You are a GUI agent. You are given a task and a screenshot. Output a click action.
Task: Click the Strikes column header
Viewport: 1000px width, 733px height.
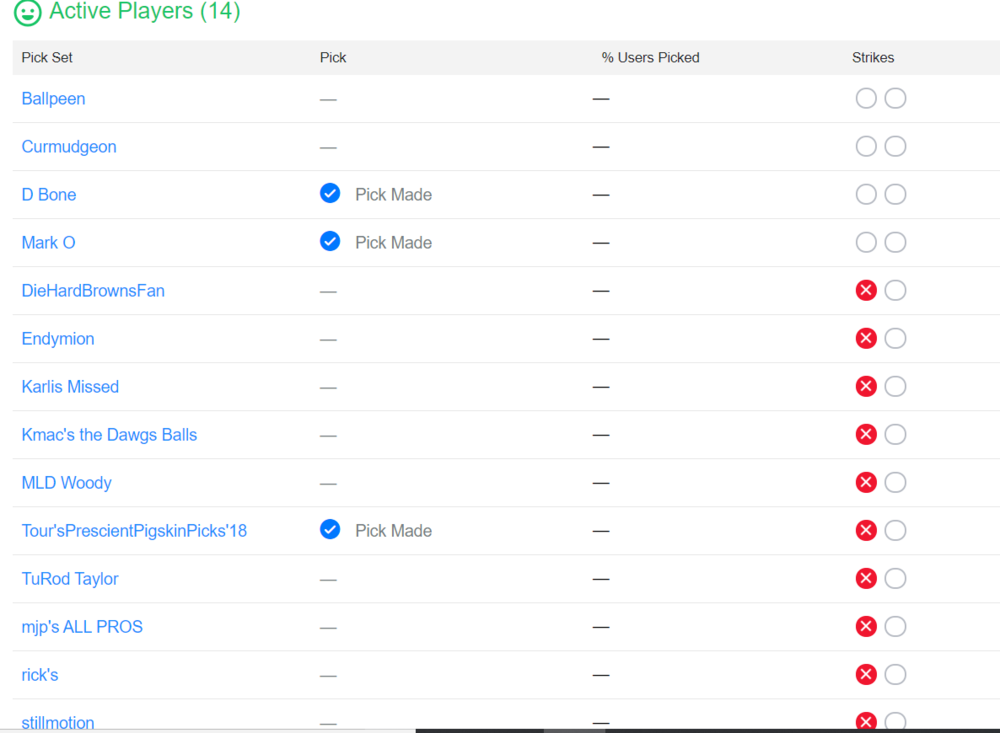point(872,57)
